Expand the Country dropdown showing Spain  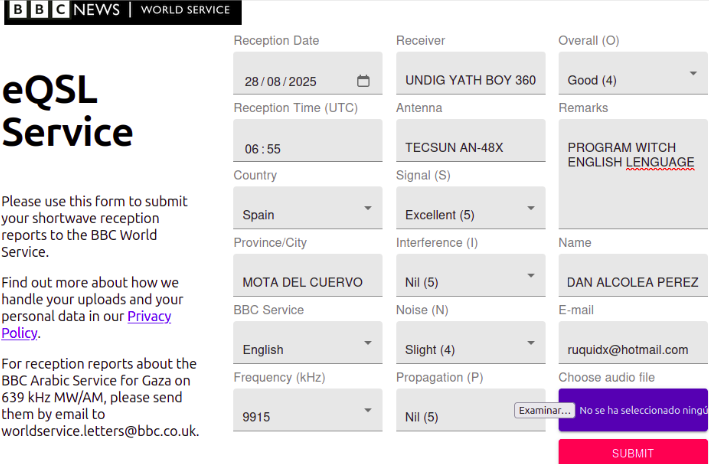click(x=307, y=208)
